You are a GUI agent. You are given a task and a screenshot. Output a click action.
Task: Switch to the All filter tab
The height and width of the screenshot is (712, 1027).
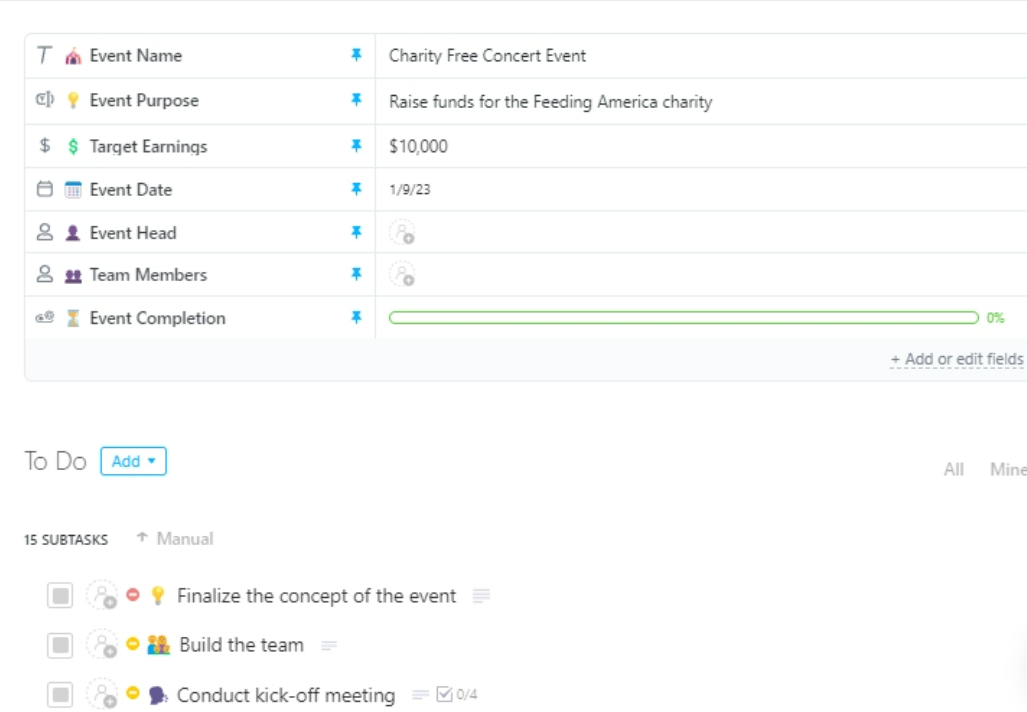954,469
